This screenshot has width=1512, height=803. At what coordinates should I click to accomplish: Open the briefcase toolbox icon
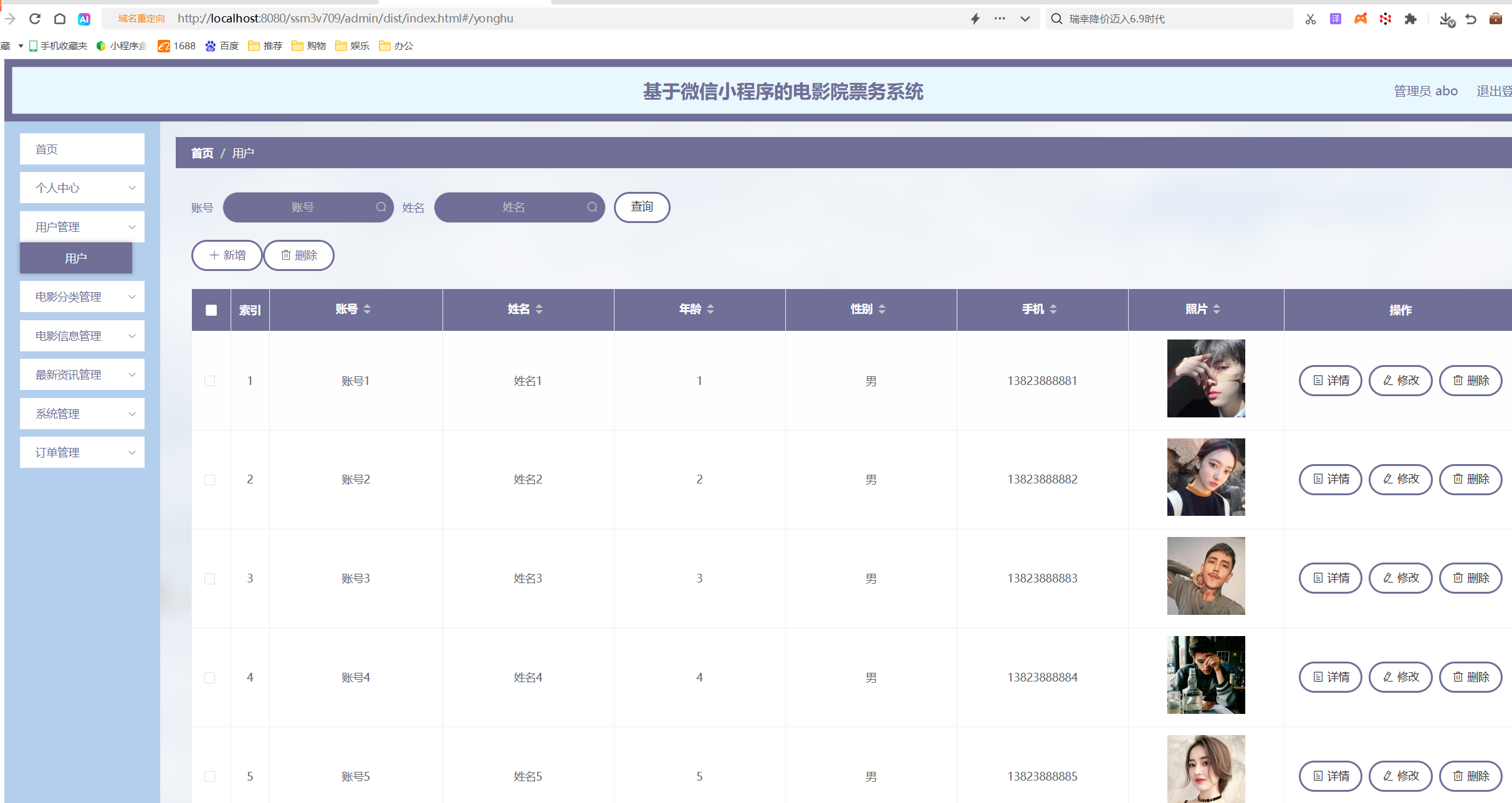pos(1496,19)
